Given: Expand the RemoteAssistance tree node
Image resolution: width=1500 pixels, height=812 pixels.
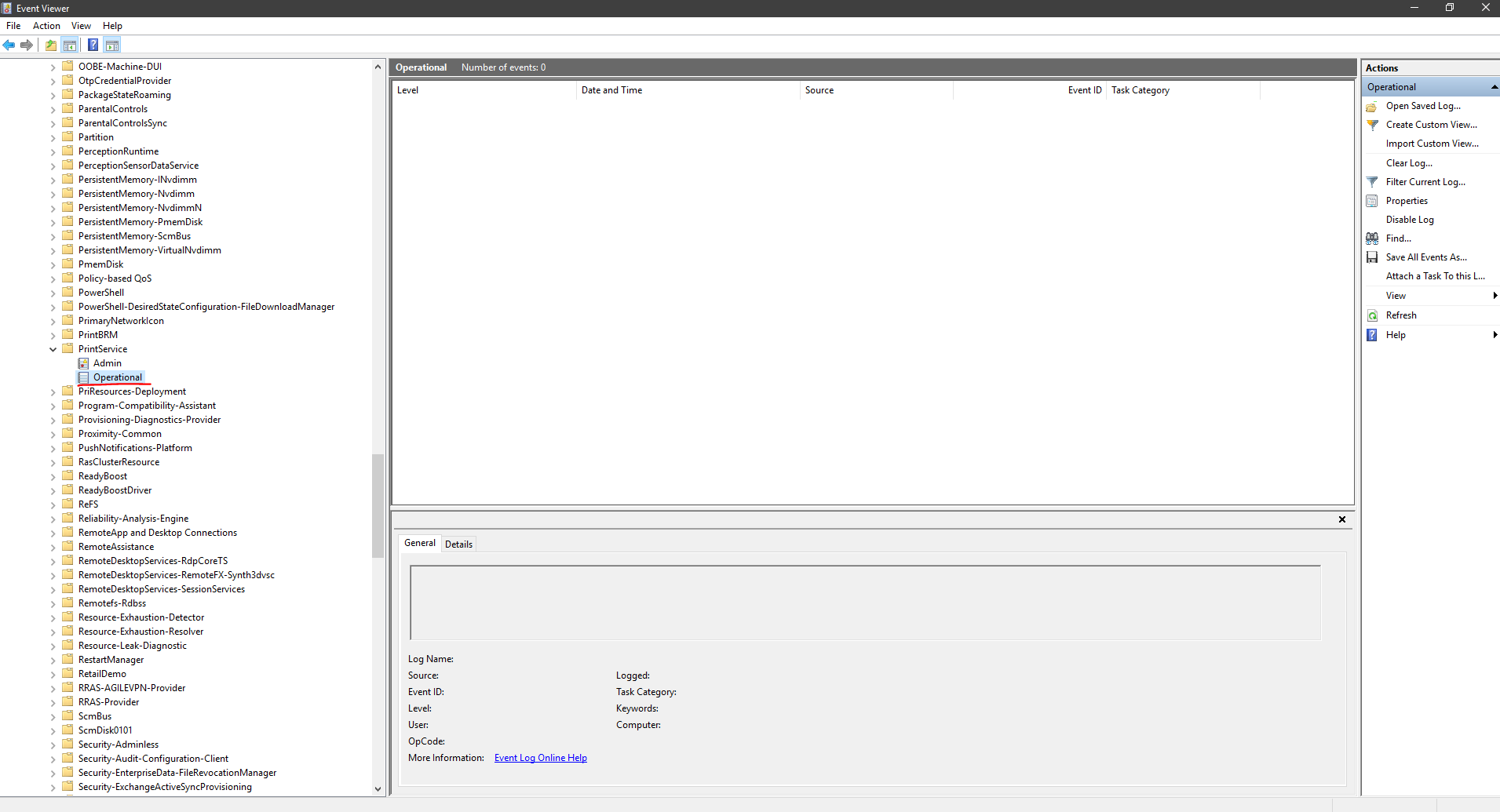Looking at the screenshot, I should click(x=53, y=547).
